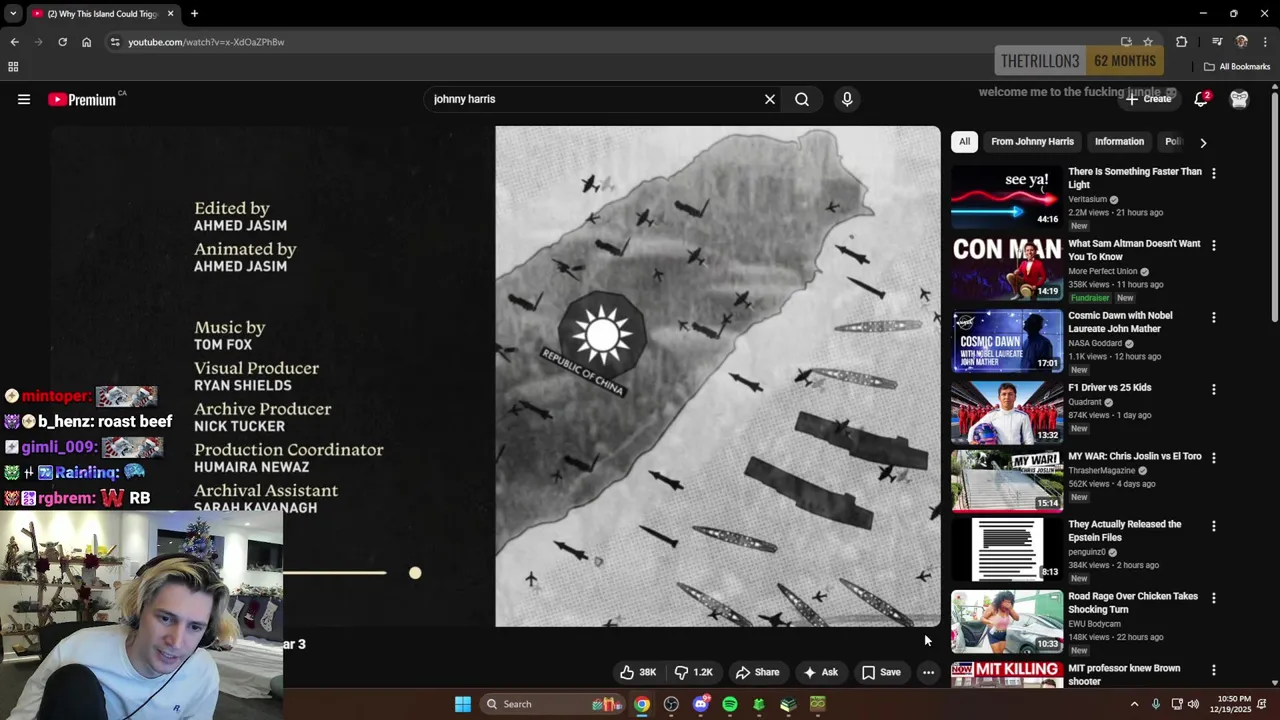Click the Create button
Image resolution: width=1280 pixels, height=720 pixels.
click(1148, 99)
